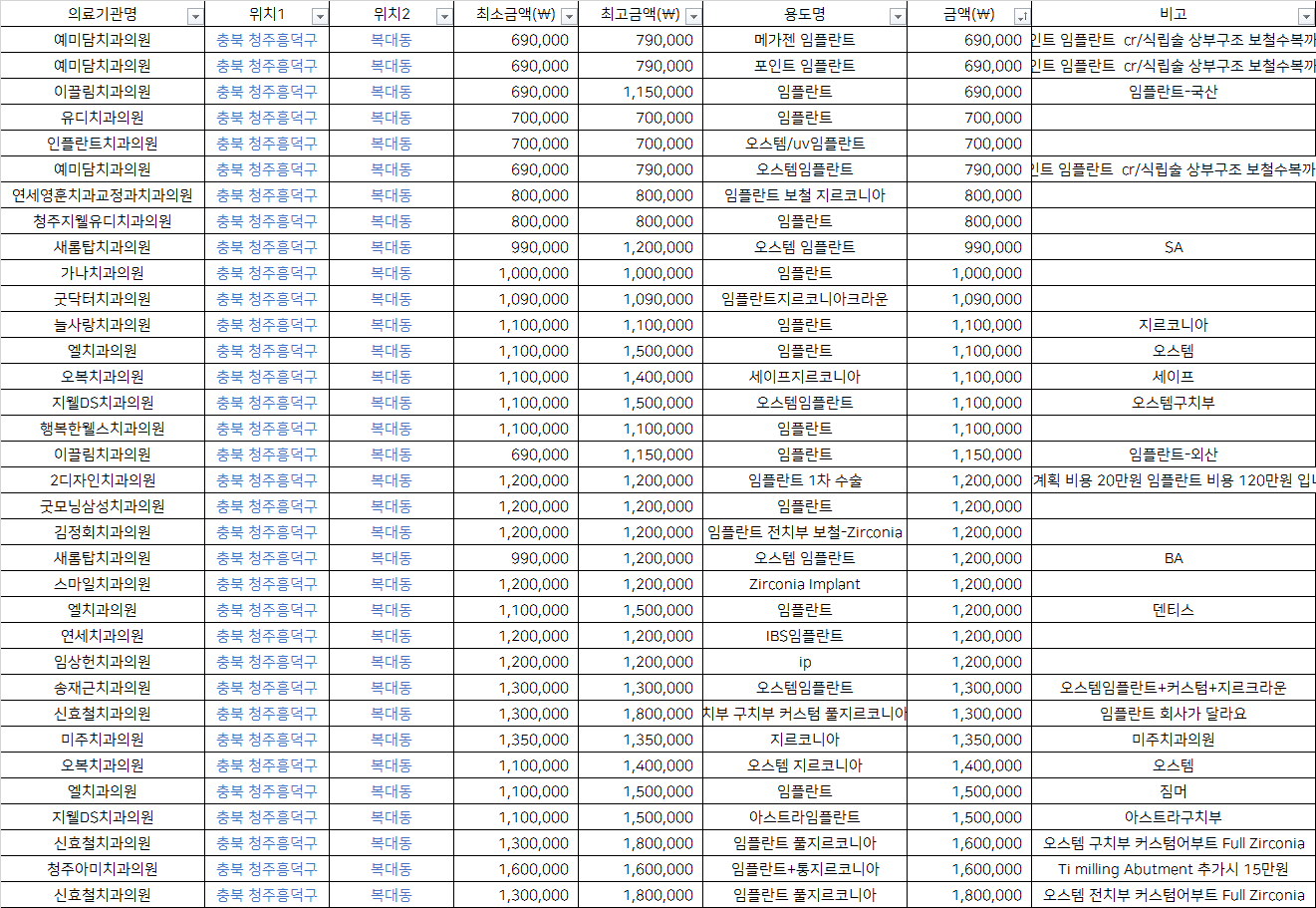Select the 청주아미치과의원 cell
Screen dimensions: 1316x908
(103, 869)
